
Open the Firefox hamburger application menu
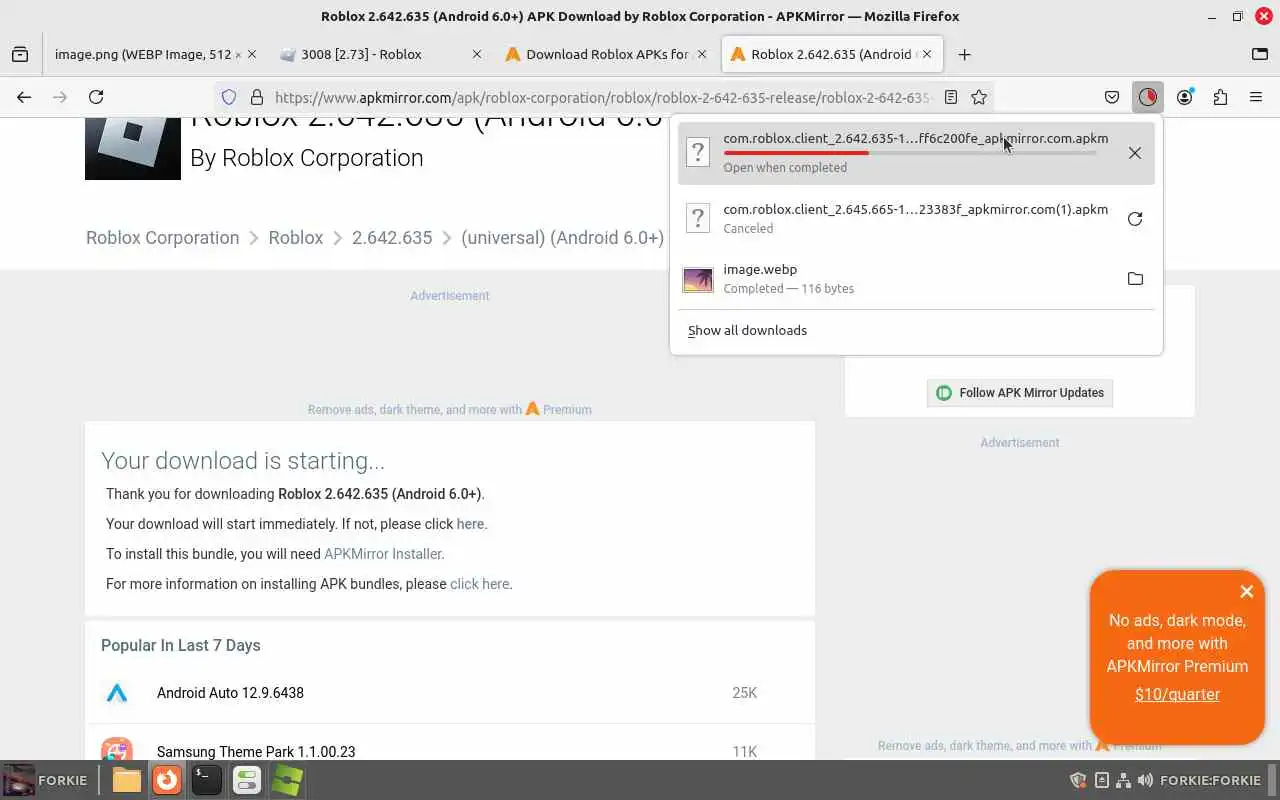point(1256,97)
